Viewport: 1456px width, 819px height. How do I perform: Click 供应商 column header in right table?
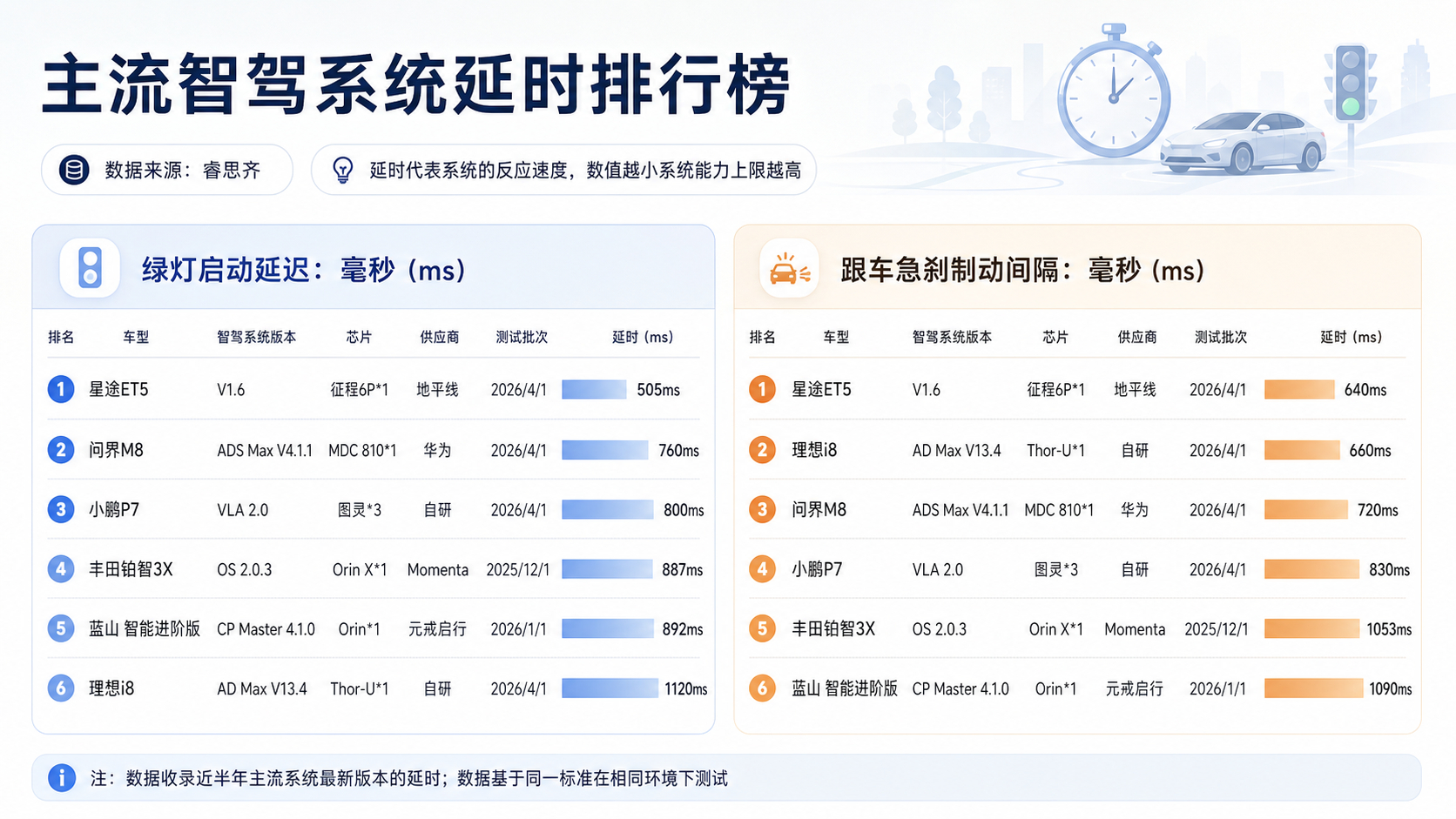(1137, 337)
